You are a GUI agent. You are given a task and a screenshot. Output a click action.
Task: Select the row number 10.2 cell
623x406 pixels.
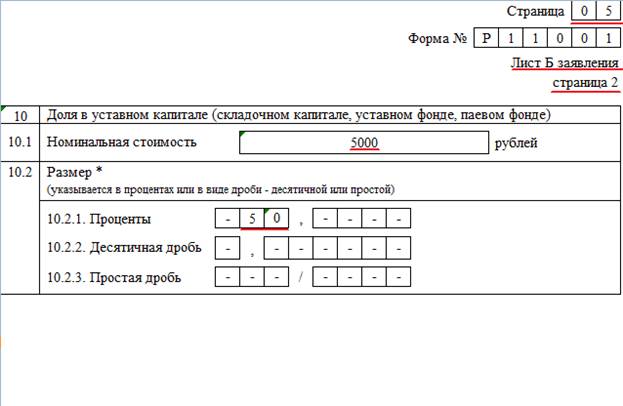[x=21, y=172]
